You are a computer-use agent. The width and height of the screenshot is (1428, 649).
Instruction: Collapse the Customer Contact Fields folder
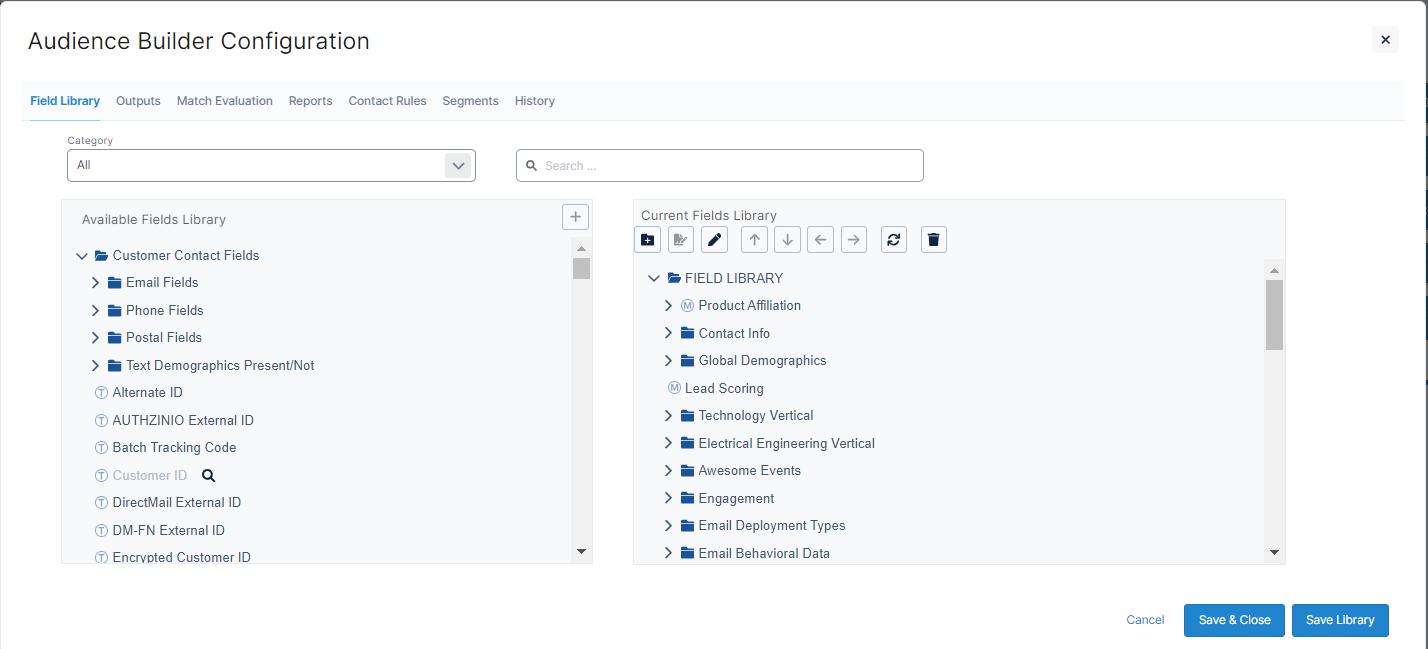pyautogui.click(x=82, y=256)
